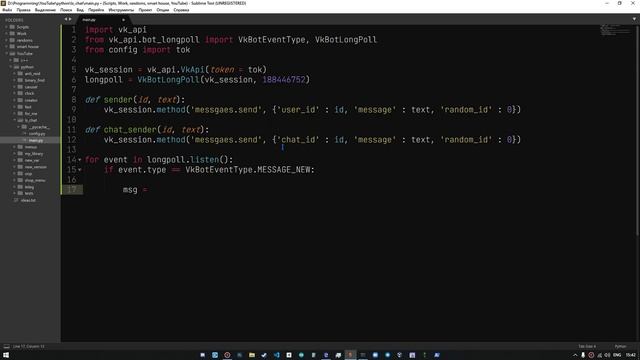Expand the Work folder arrow
640x360 pixels.
(7, 33)
